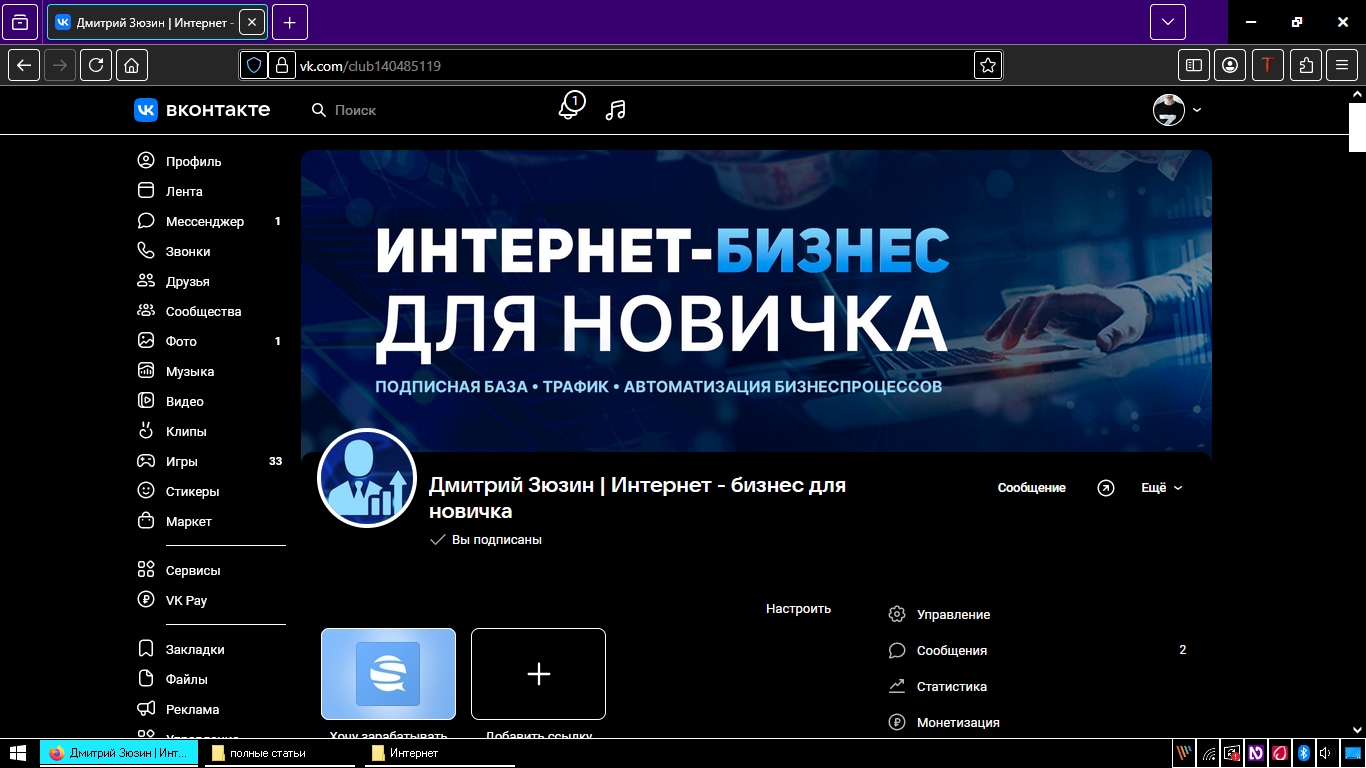
Task: Click the red T extension icon
Action: pos(1268,65)
